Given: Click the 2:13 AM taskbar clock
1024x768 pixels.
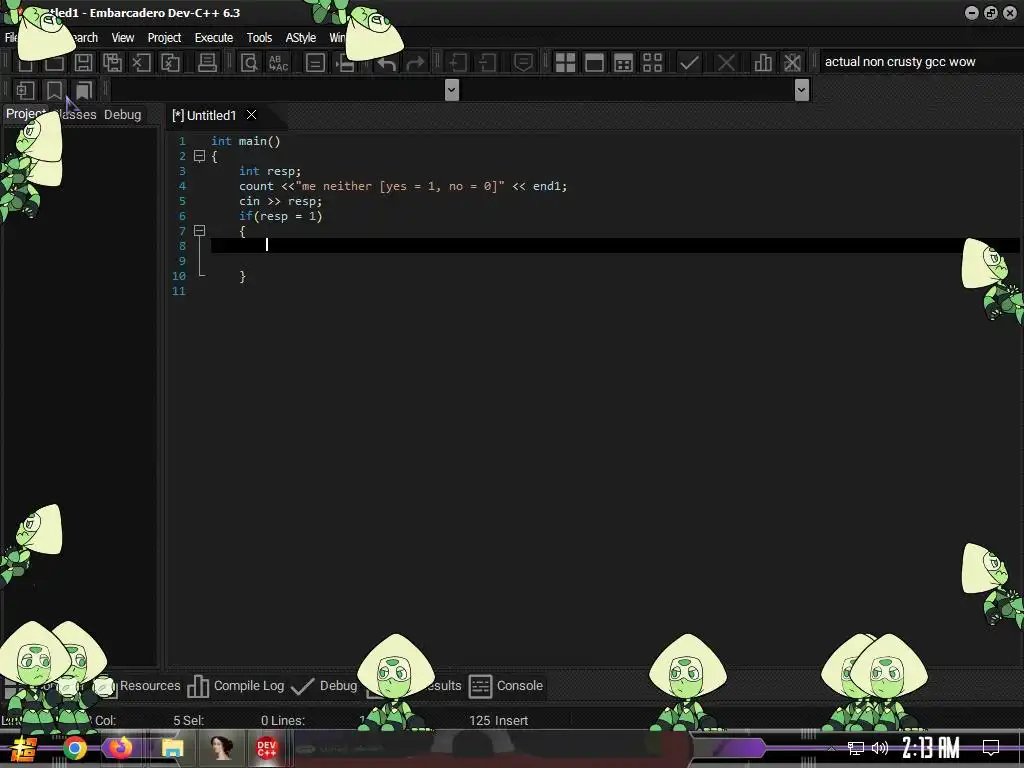Looking at the screenshot, I should point(931,748).
